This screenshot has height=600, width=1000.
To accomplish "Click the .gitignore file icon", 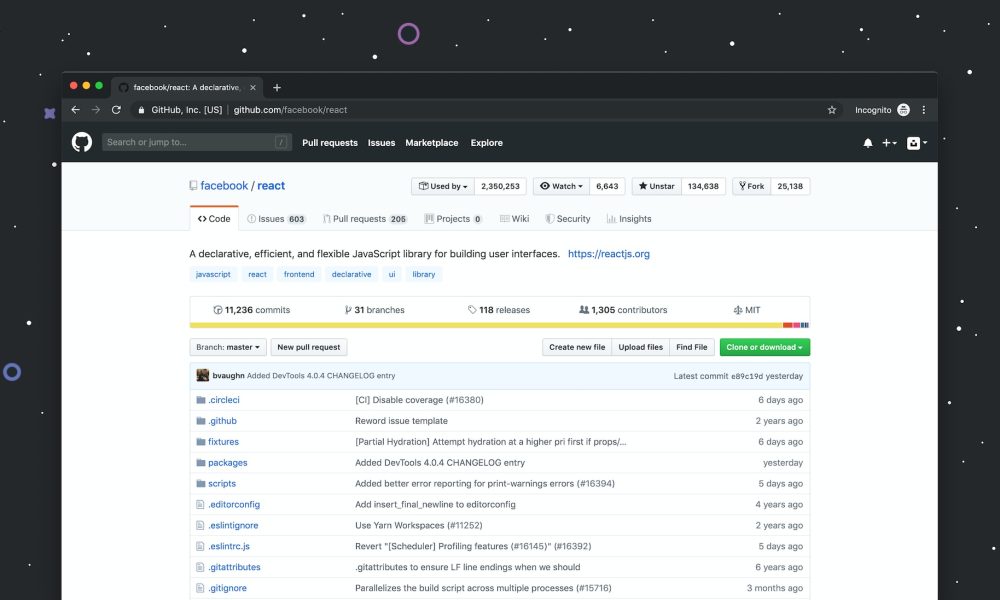I will (x=200, y=588).
